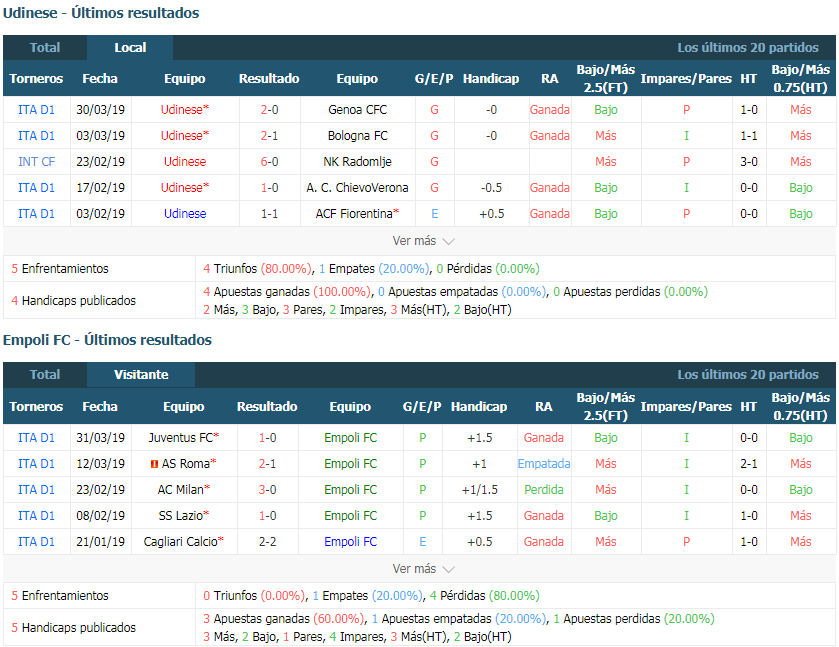Click SS Lazio team name
Image resolution: width=839 pixels, height=647 pixels.
click(181, 516)
